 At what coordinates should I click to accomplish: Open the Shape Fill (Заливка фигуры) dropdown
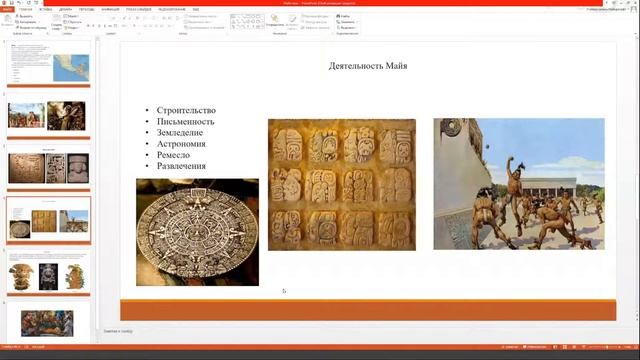pyautogui.click(x=315, y=16)
